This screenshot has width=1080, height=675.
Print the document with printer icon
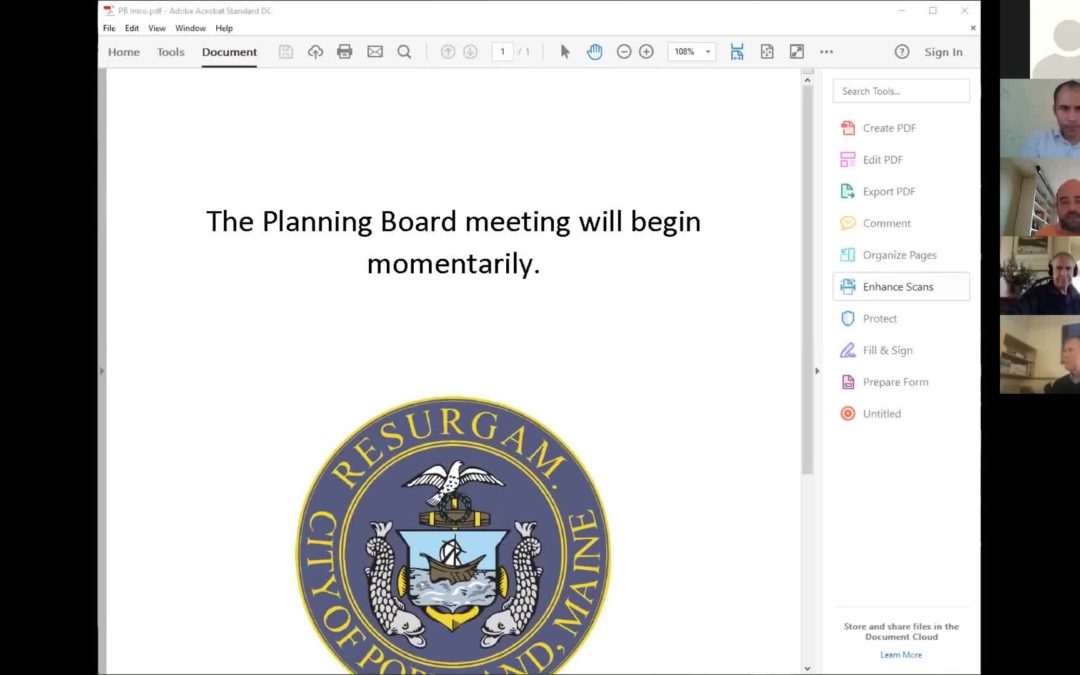click(345, 52)
